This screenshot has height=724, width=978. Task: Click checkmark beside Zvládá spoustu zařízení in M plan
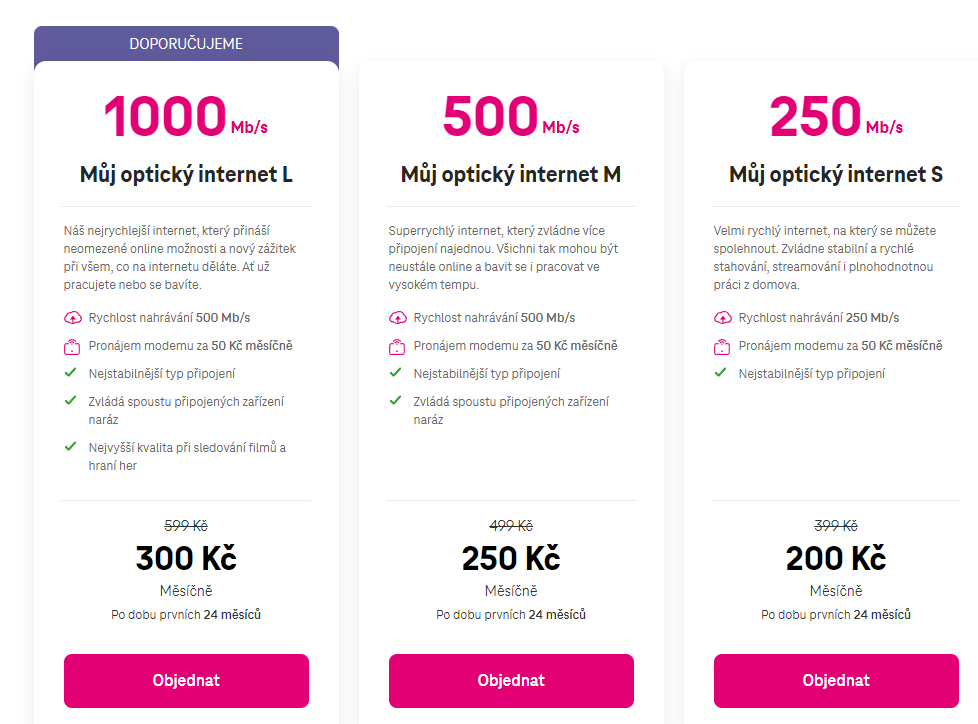tap(395, 400)
